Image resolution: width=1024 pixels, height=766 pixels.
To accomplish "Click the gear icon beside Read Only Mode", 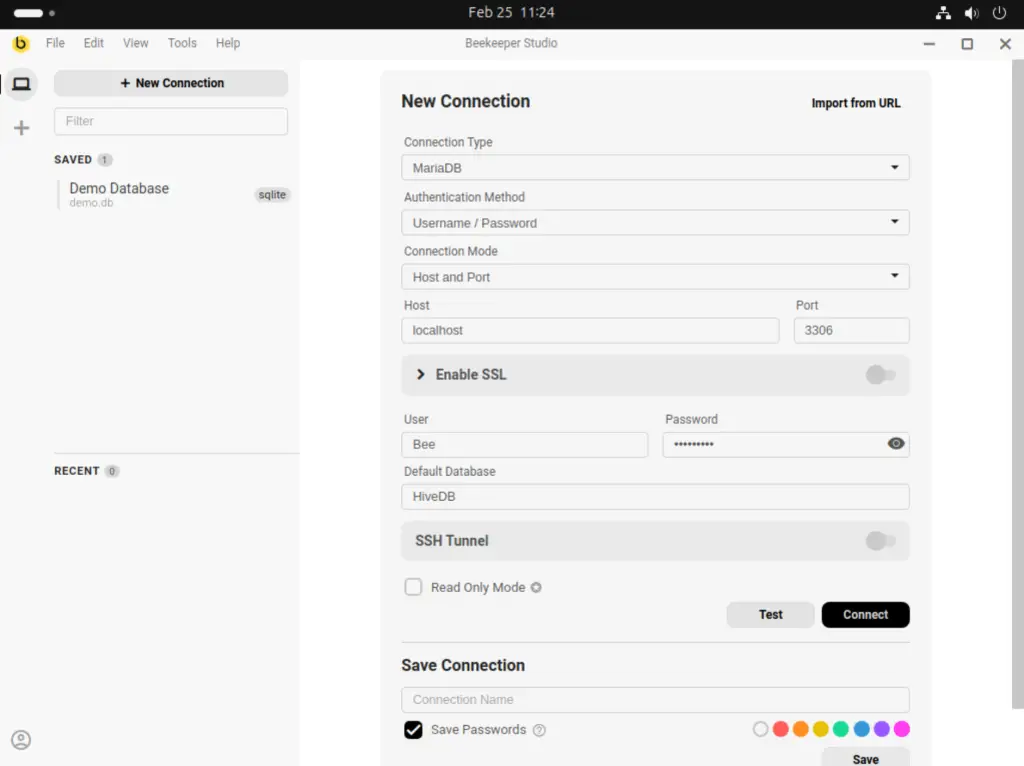I will [x=536, y=587].
